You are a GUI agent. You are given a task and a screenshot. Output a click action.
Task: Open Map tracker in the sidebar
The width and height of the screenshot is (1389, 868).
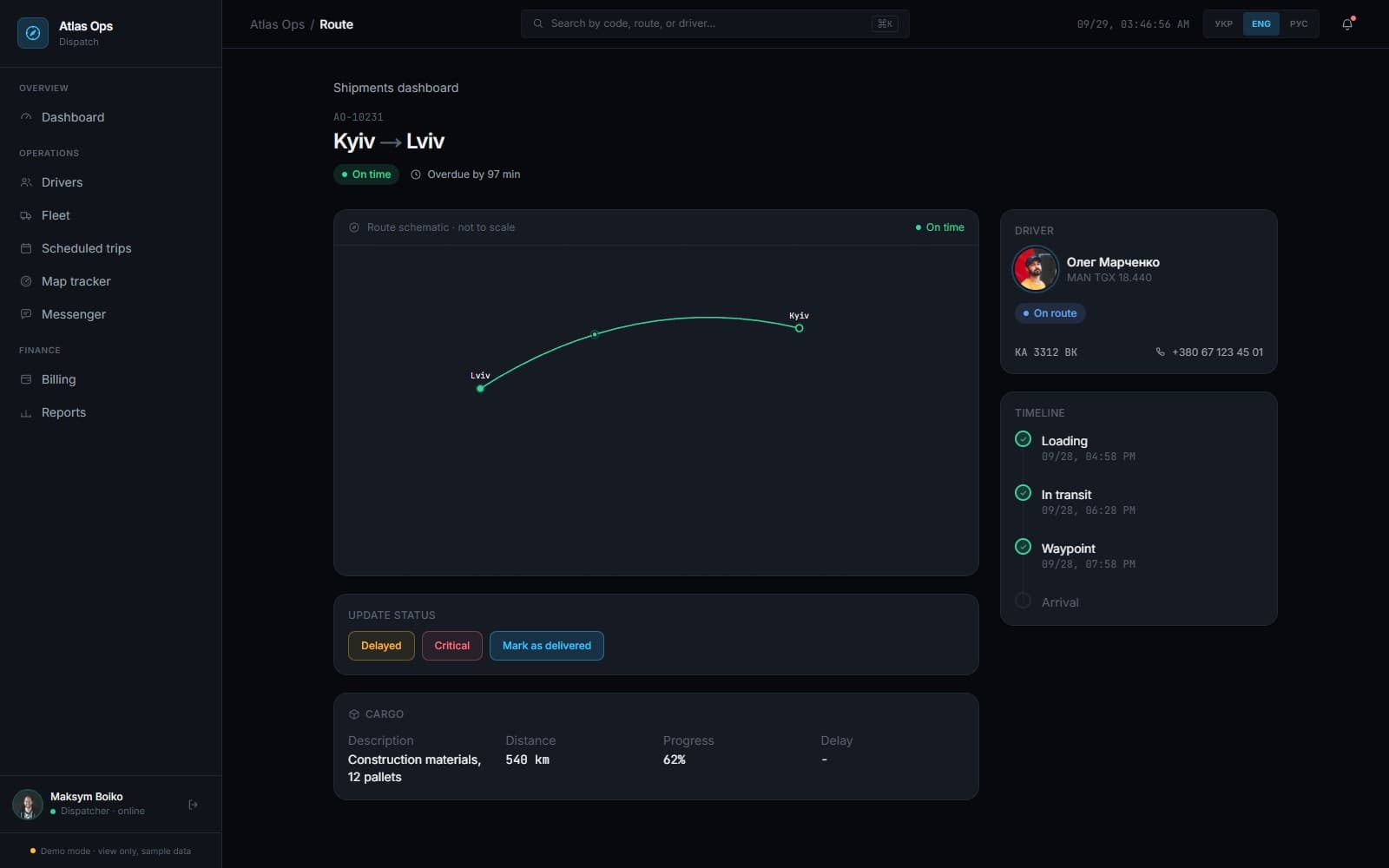pos(111,281)
